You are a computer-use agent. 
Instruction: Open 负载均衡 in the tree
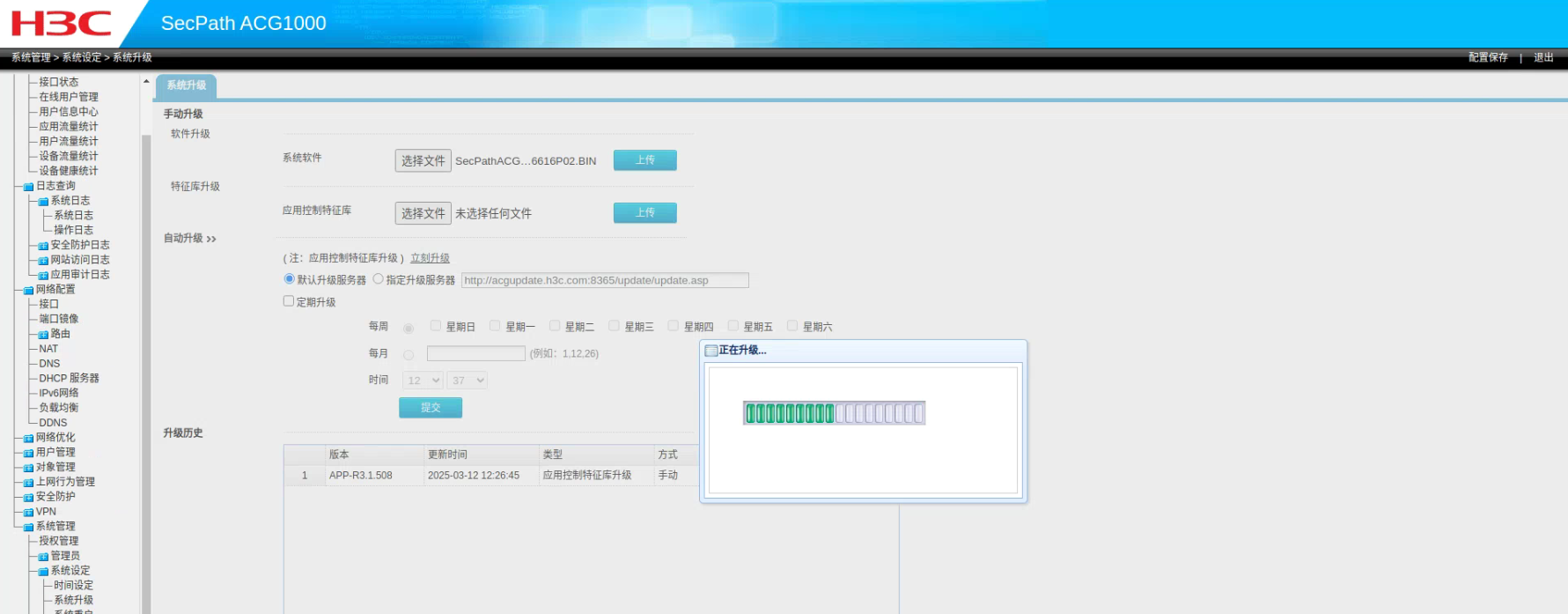[59, 408]
